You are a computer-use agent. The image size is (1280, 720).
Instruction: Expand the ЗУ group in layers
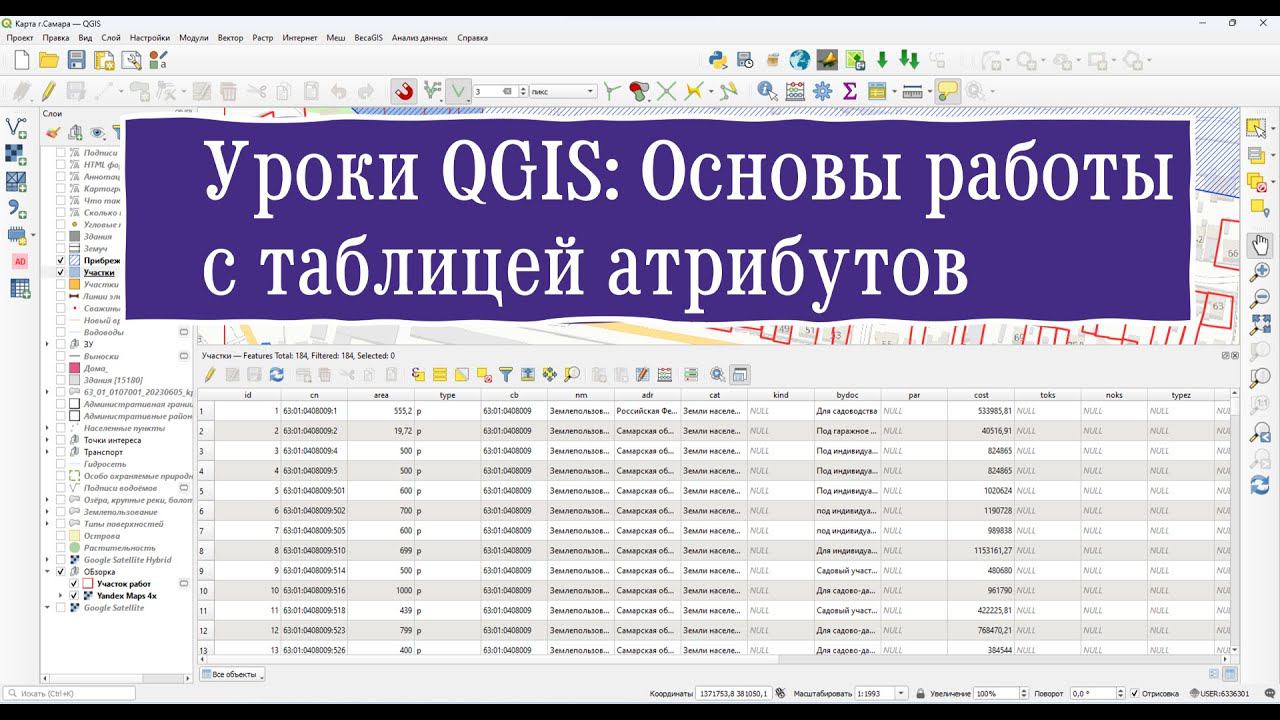coord(47,344)
